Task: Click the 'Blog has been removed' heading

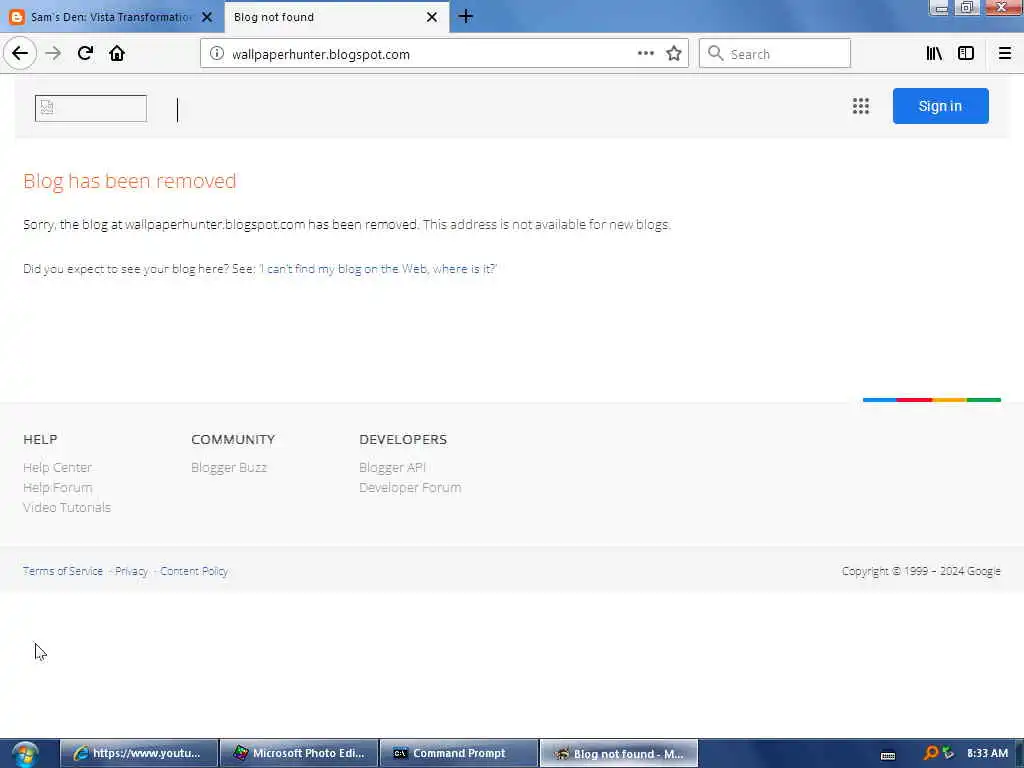Action: [x=129, y=181]
